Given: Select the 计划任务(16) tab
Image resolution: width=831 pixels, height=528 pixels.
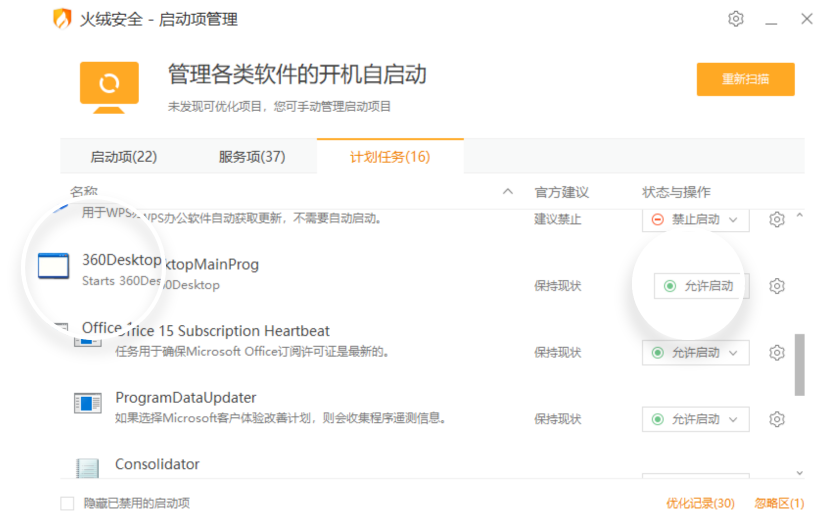Looking at the screenshot, I should click(x=390, y=157).
